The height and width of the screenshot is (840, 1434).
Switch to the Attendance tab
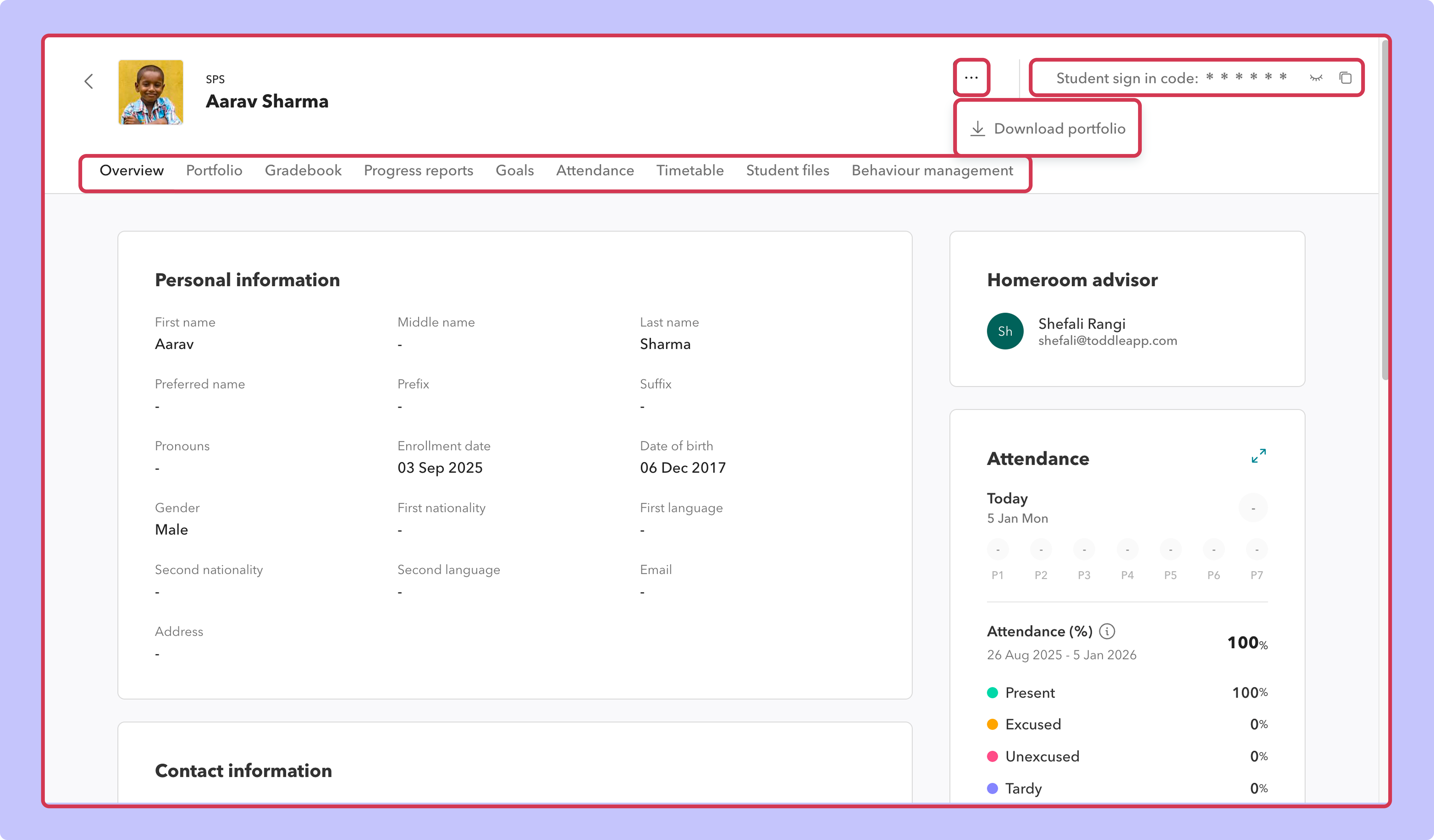pos(595,171)
